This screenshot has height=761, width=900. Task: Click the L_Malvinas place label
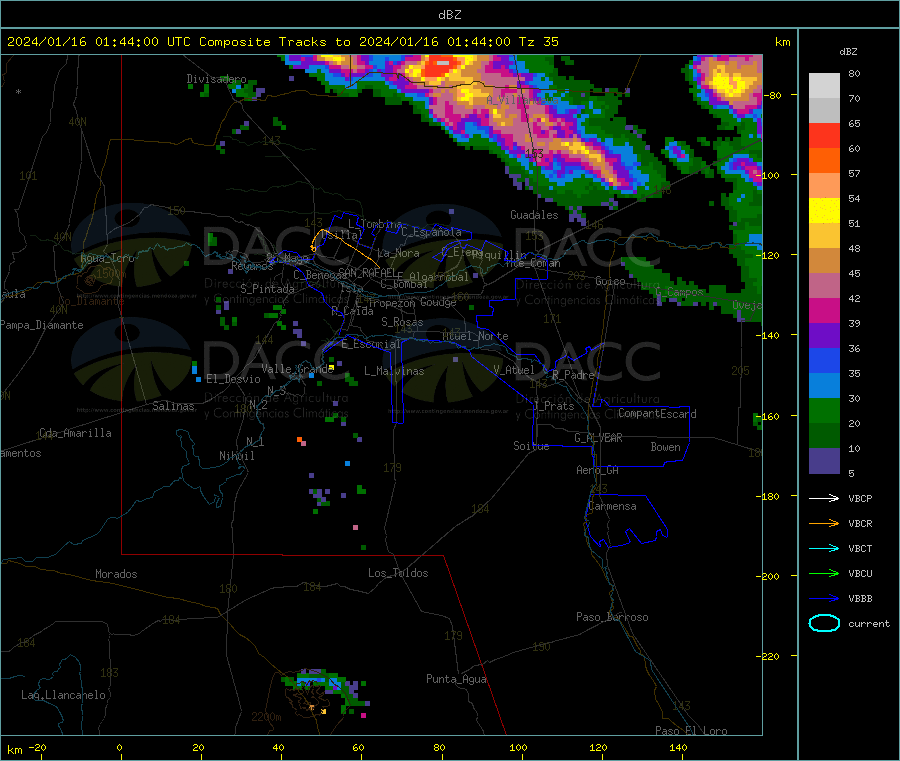click(x=394, y=371)
